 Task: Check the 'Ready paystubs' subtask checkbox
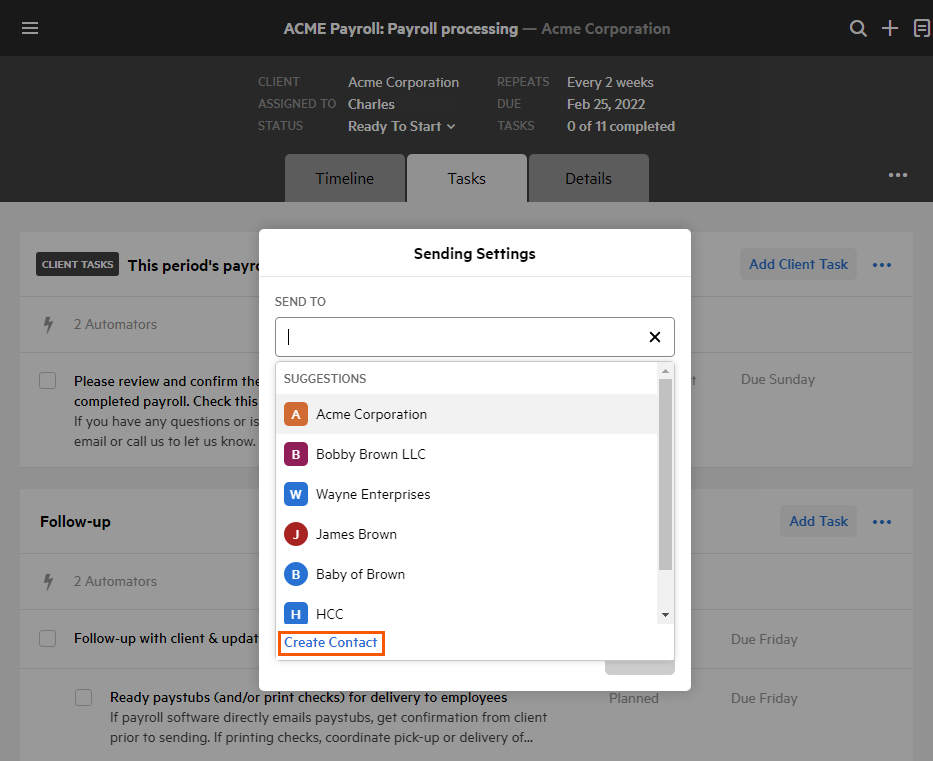coord(84,697)
